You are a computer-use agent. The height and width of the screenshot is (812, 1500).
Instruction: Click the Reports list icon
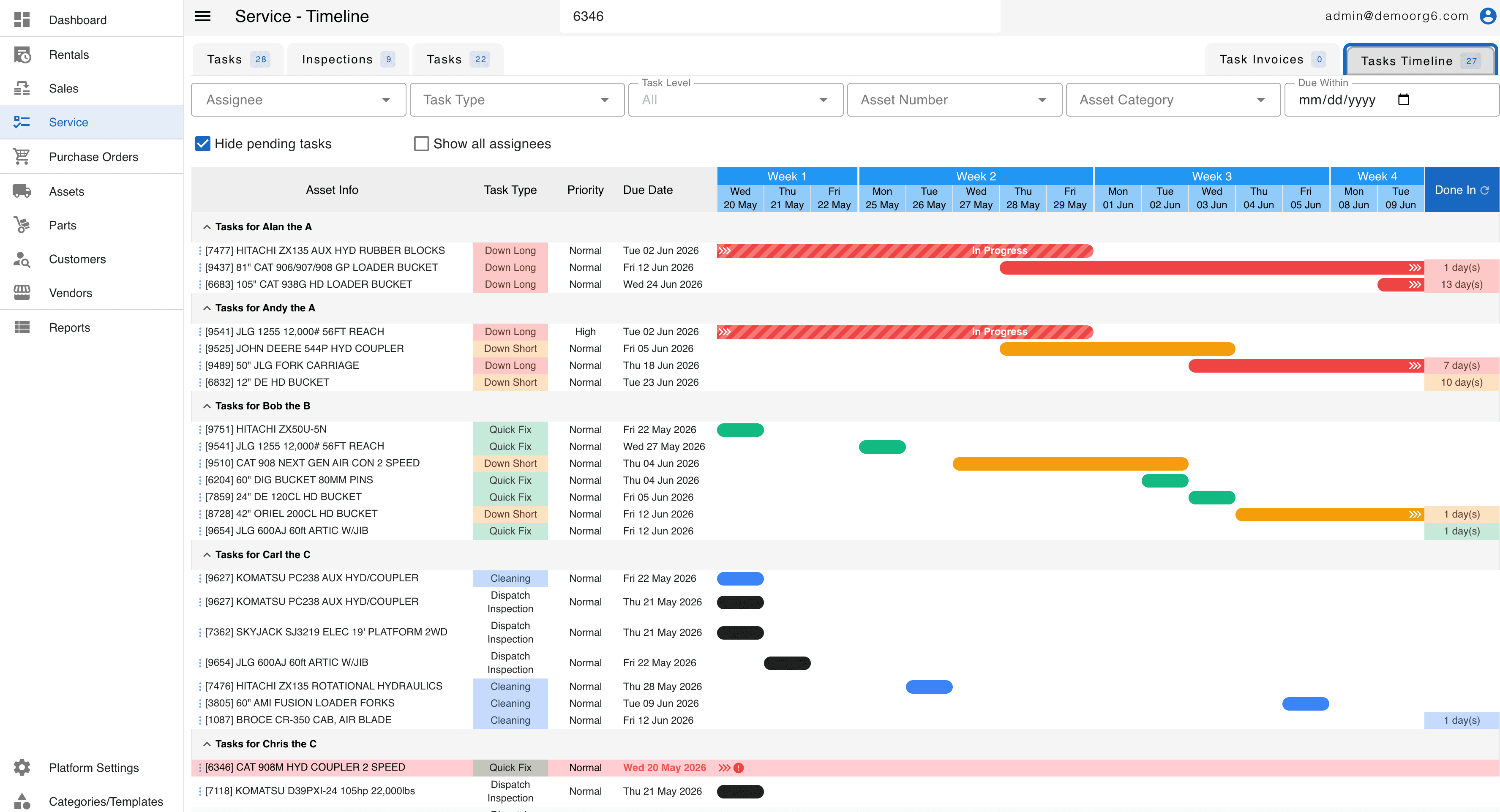click(22, 327)
